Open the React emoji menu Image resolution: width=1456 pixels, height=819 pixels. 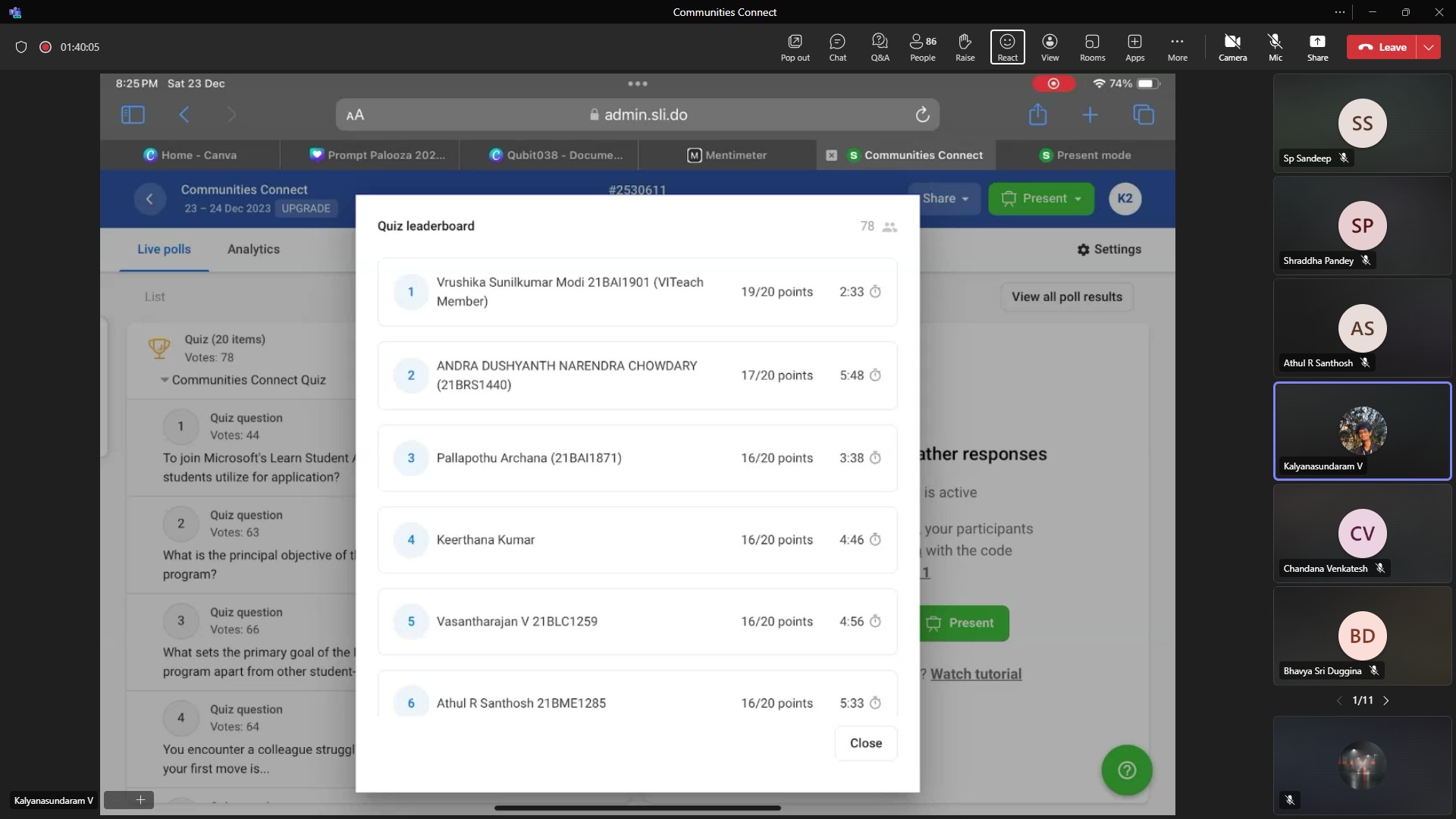[x=1007, y=47]
